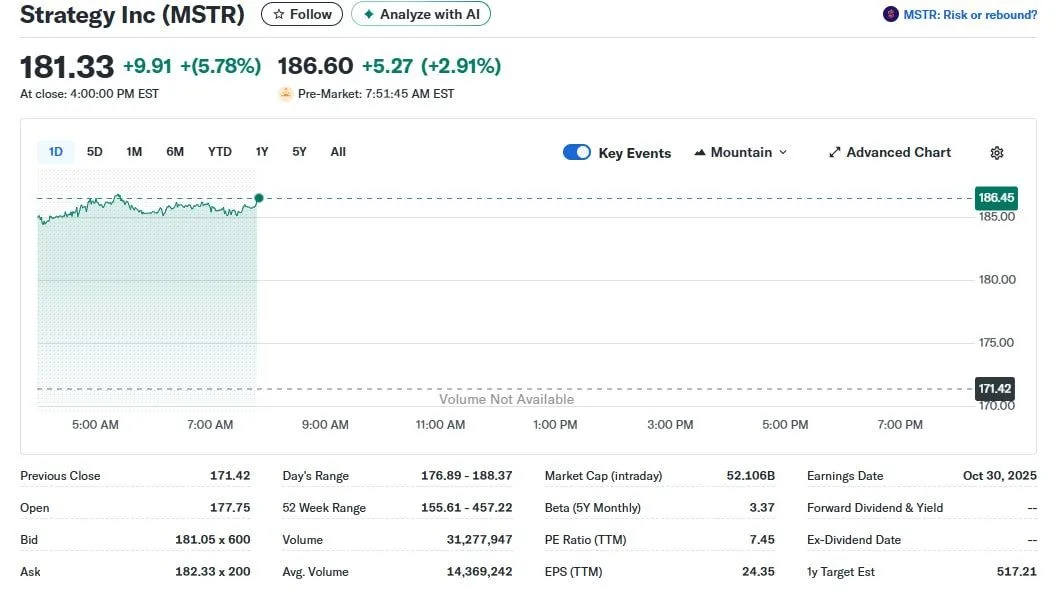Switch to the 5D time range

click(94, 152)
